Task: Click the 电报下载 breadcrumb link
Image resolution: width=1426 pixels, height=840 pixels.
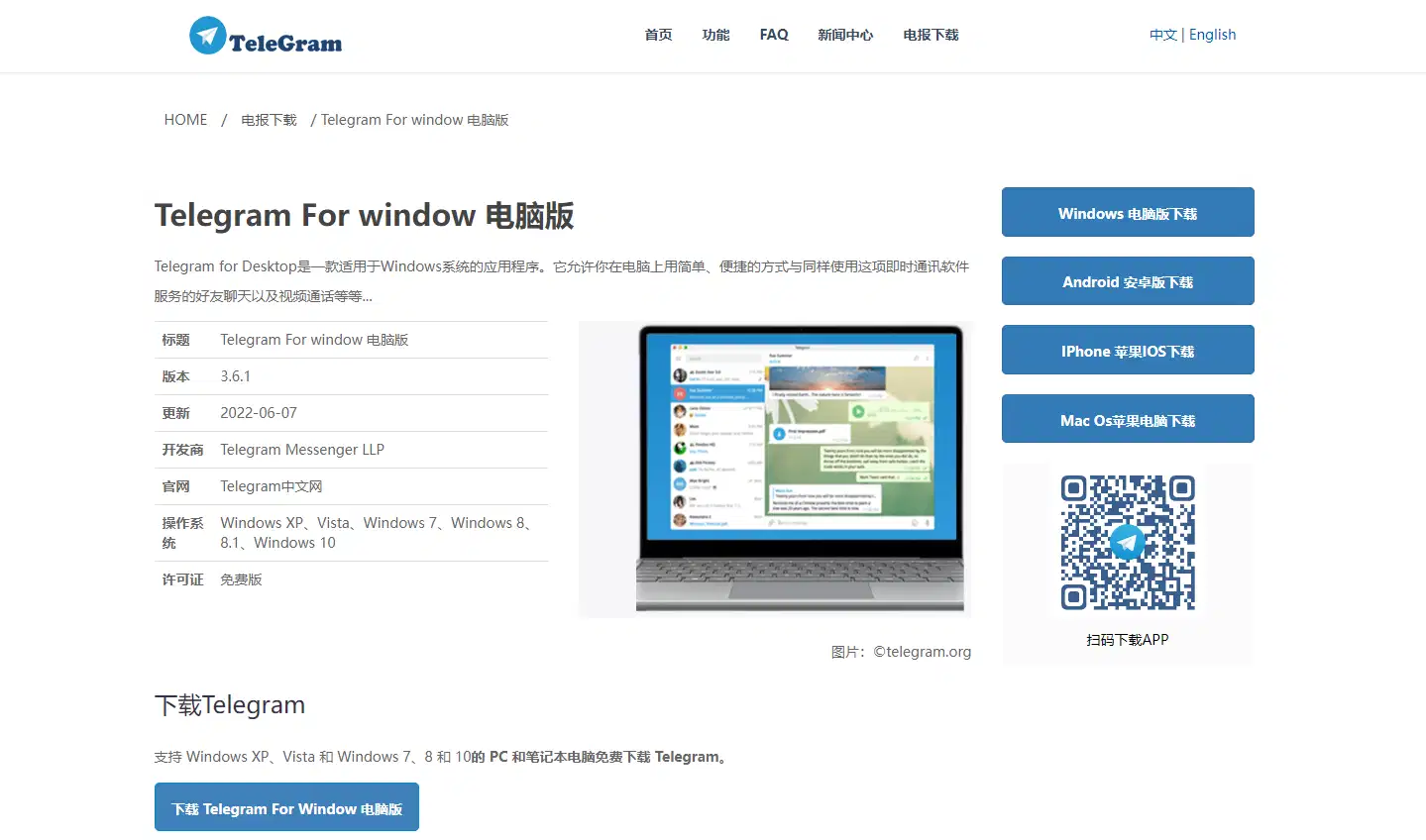Action: coord(269,120)
